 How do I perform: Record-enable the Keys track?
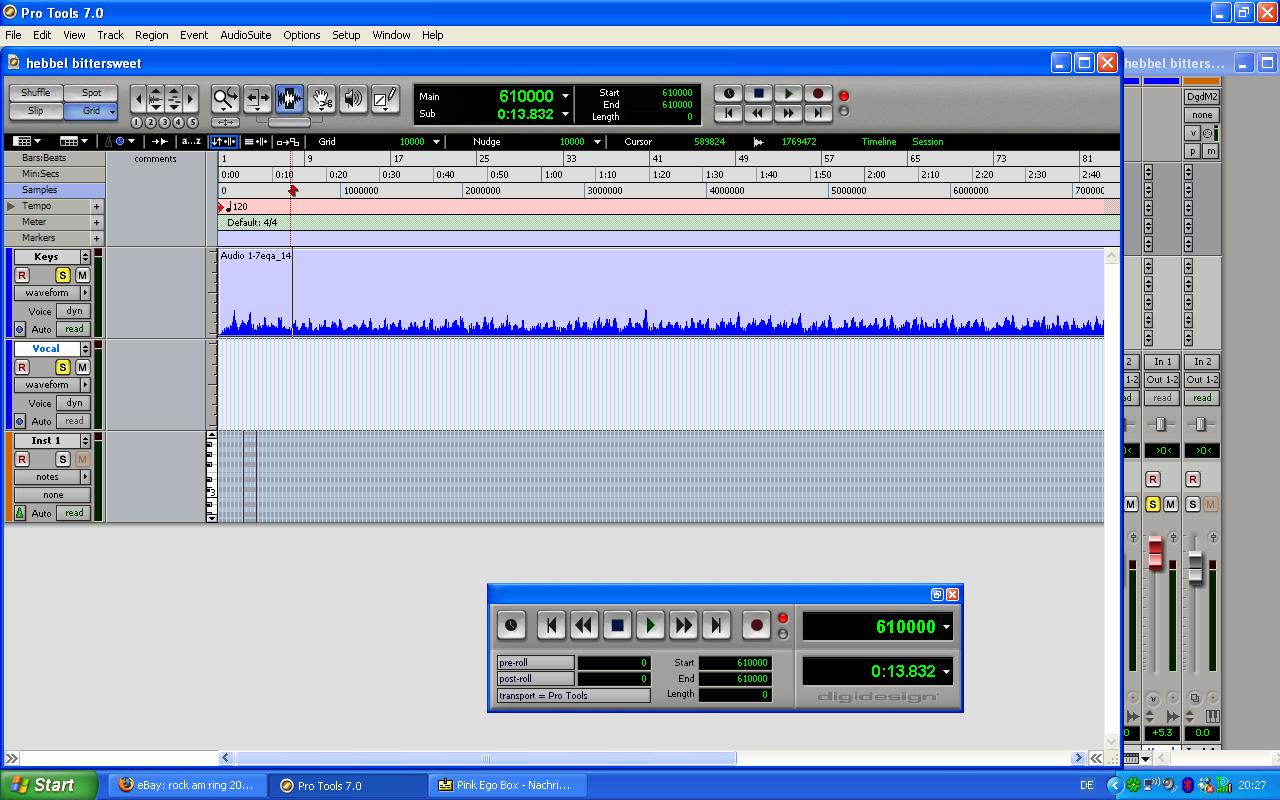[22, 275]
